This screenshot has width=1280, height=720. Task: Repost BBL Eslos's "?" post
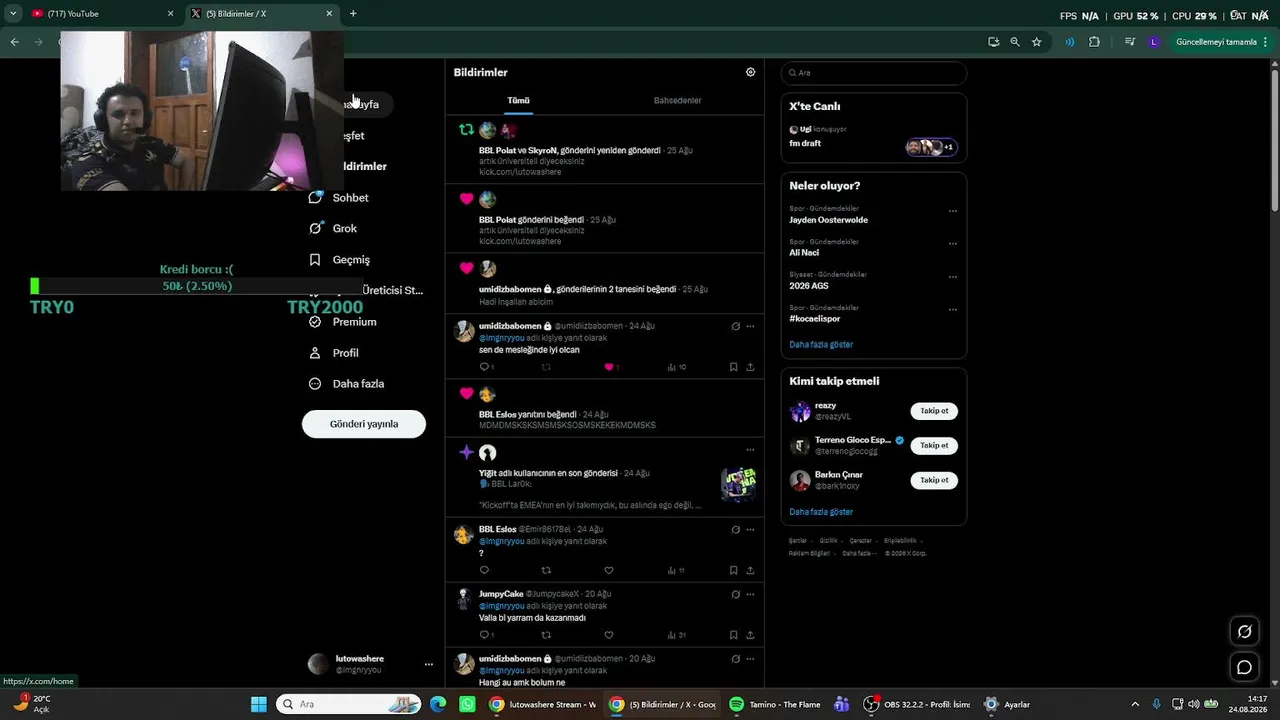coord(546,570)
